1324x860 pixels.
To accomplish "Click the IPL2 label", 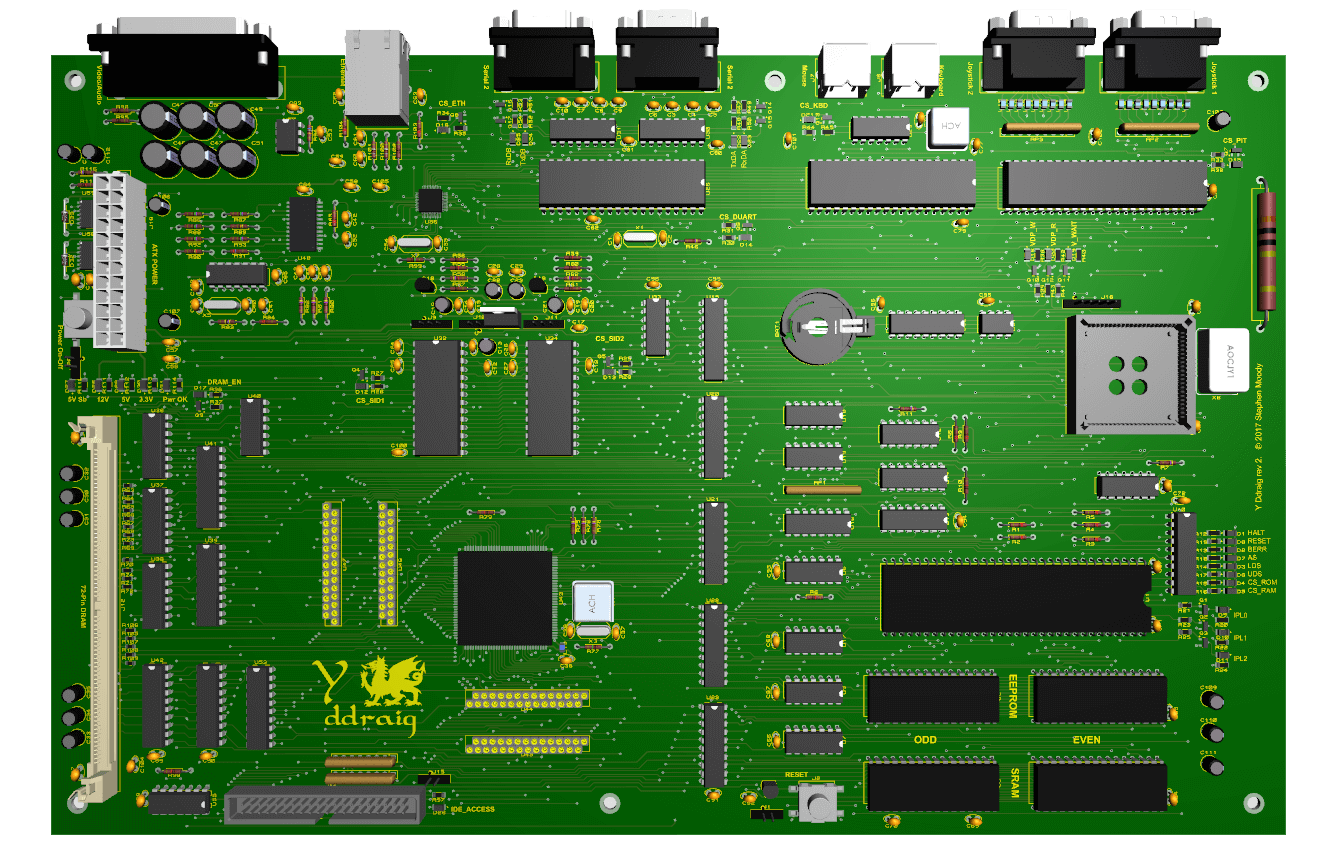I will tap(1240, 658).
